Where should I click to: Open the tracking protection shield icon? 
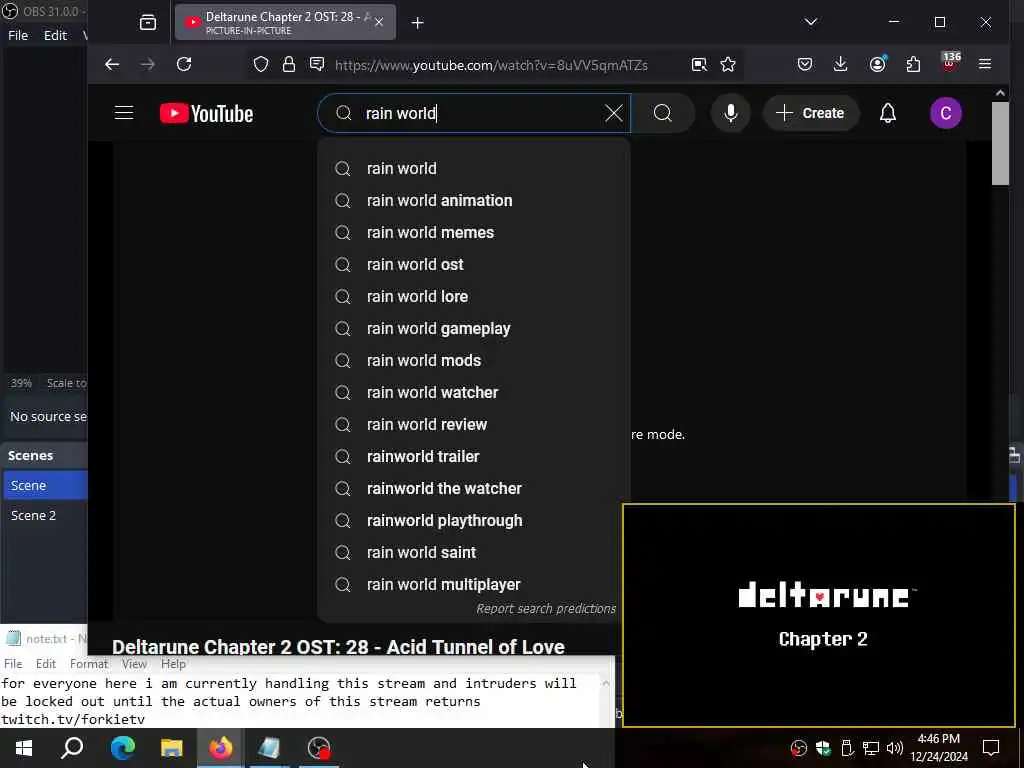click(261, 64)
